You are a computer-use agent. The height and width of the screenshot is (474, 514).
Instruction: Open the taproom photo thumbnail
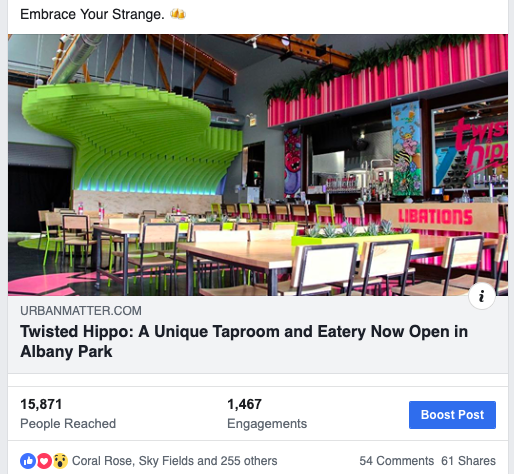pyautogui.click(x=258, y=165)
